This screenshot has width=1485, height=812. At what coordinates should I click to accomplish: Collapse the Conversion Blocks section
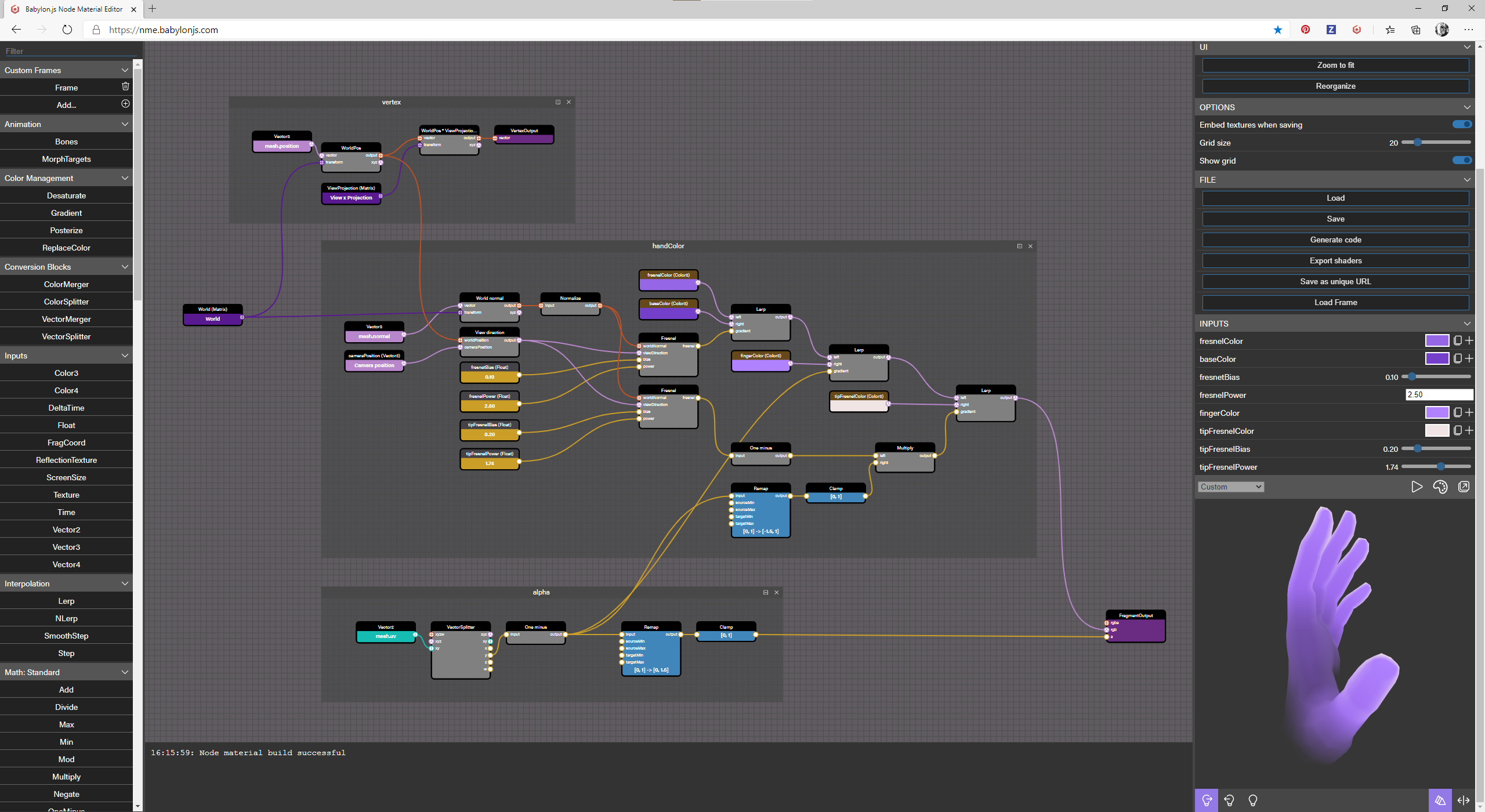click(x=125, y=266)
